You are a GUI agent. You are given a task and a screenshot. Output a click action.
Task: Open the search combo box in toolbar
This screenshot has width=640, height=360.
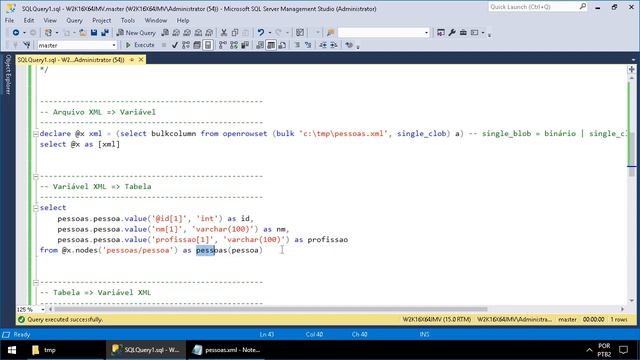[x=384, y=33]
